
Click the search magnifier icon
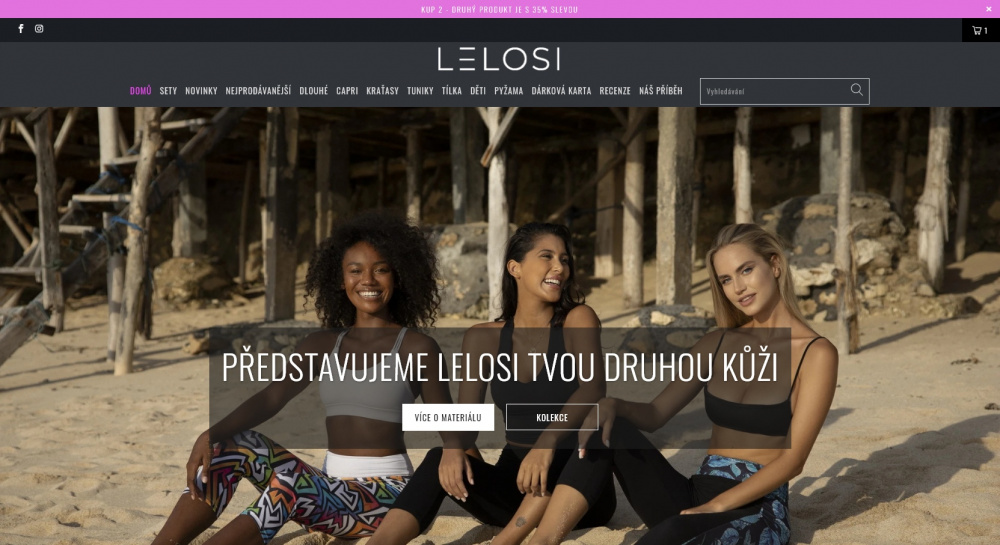click(x=857, y=90)
